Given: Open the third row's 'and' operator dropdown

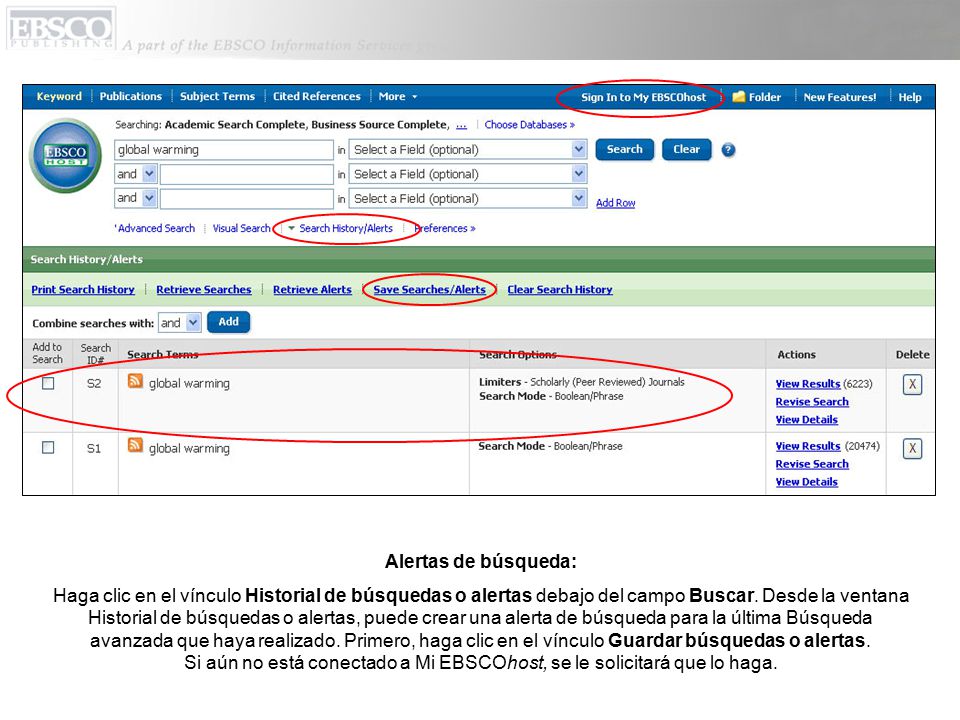Looking at the screenshot, I should [x=149, y=198].
